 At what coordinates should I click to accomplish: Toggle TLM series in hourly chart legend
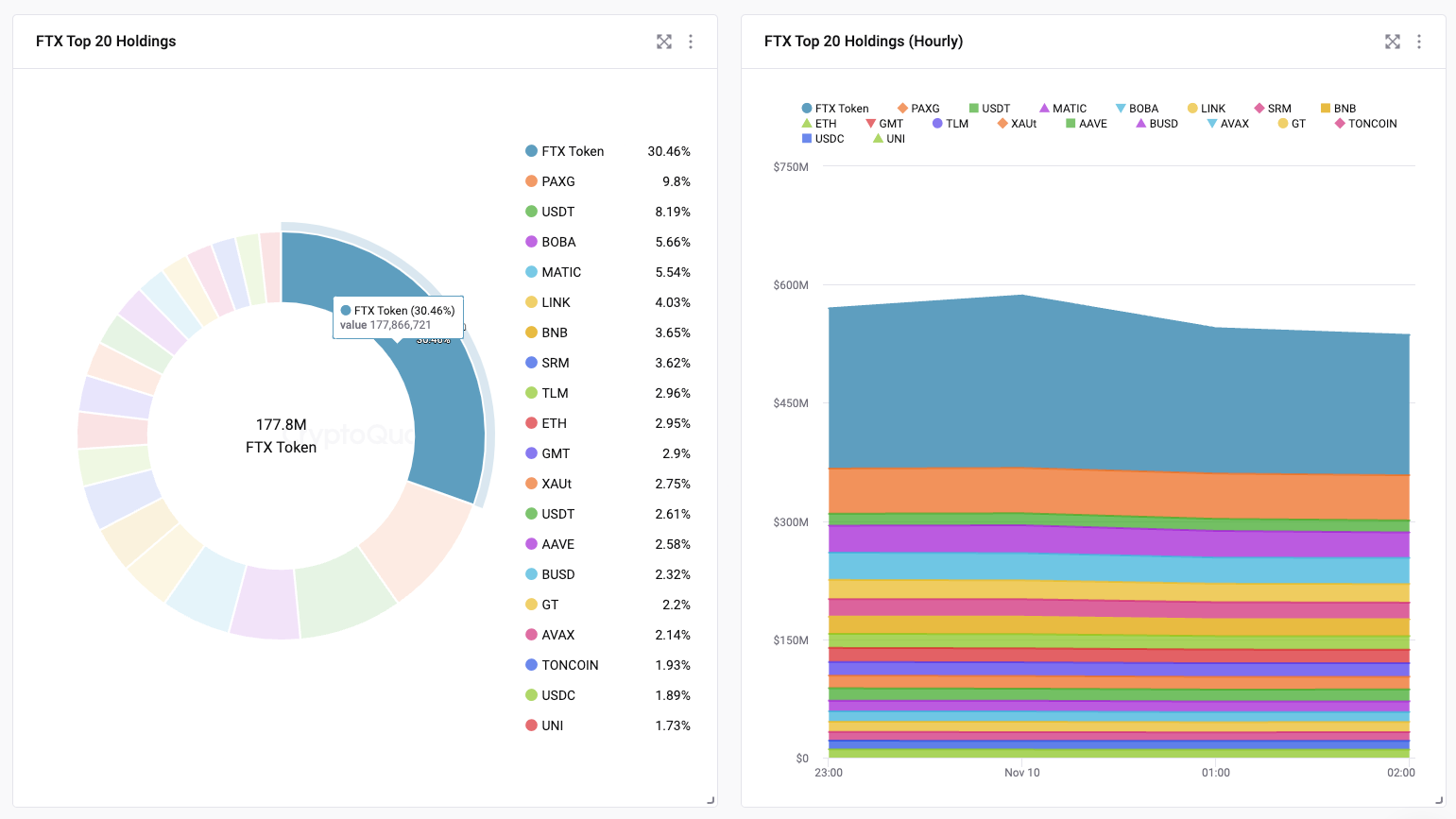click(951, 124)
